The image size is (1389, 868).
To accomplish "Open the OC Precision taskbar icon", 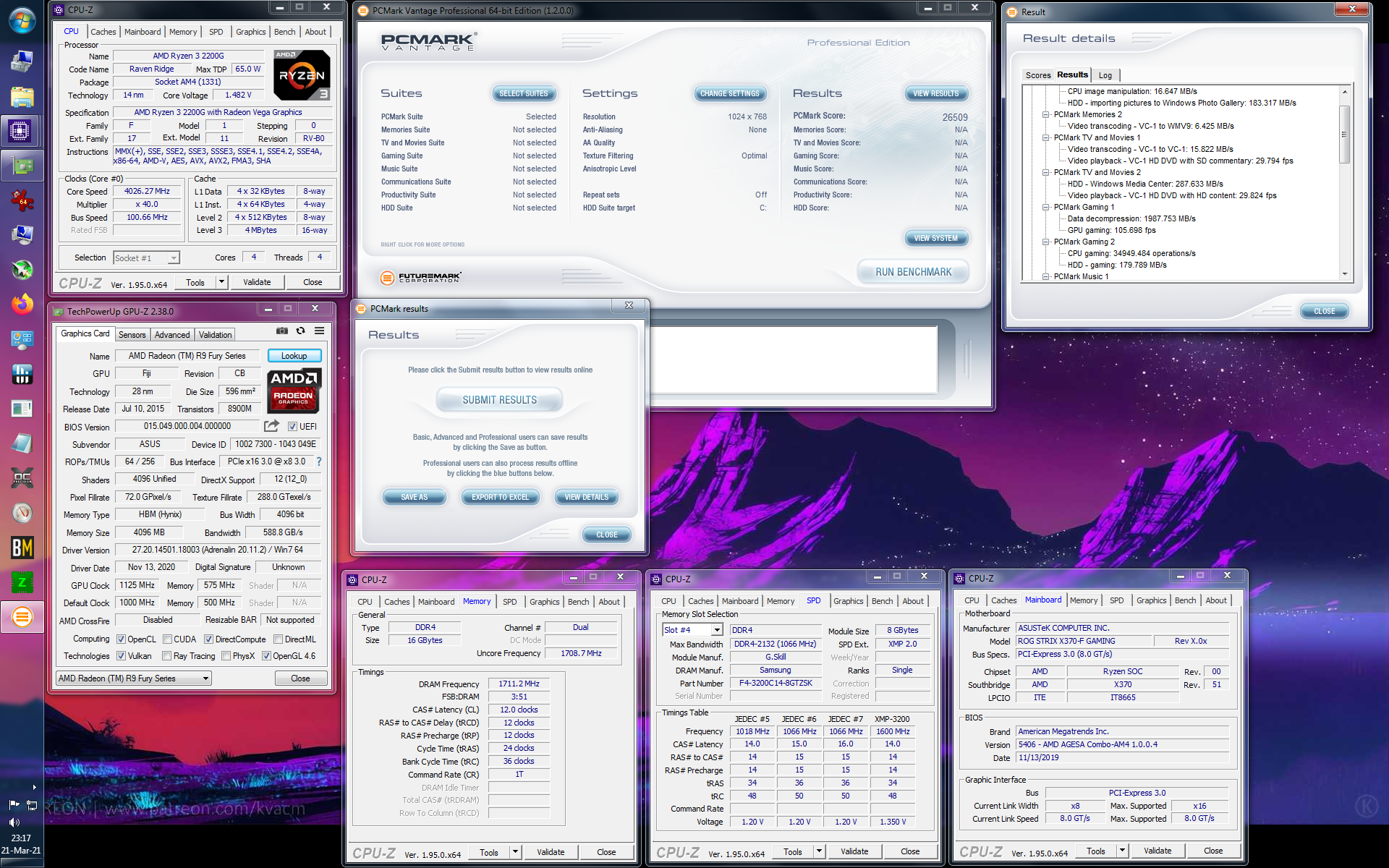I will [x=22, y=478].
